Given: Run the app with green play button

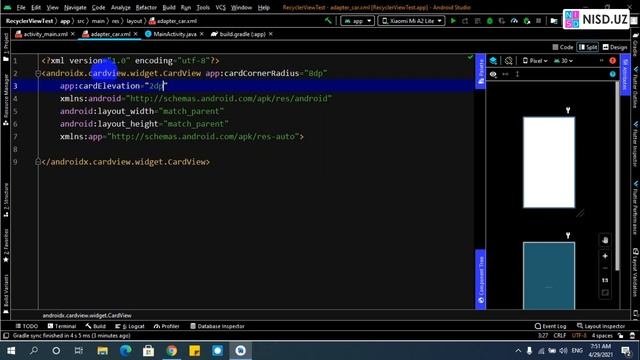Looking at the screenshot, I should coord(453,20).
